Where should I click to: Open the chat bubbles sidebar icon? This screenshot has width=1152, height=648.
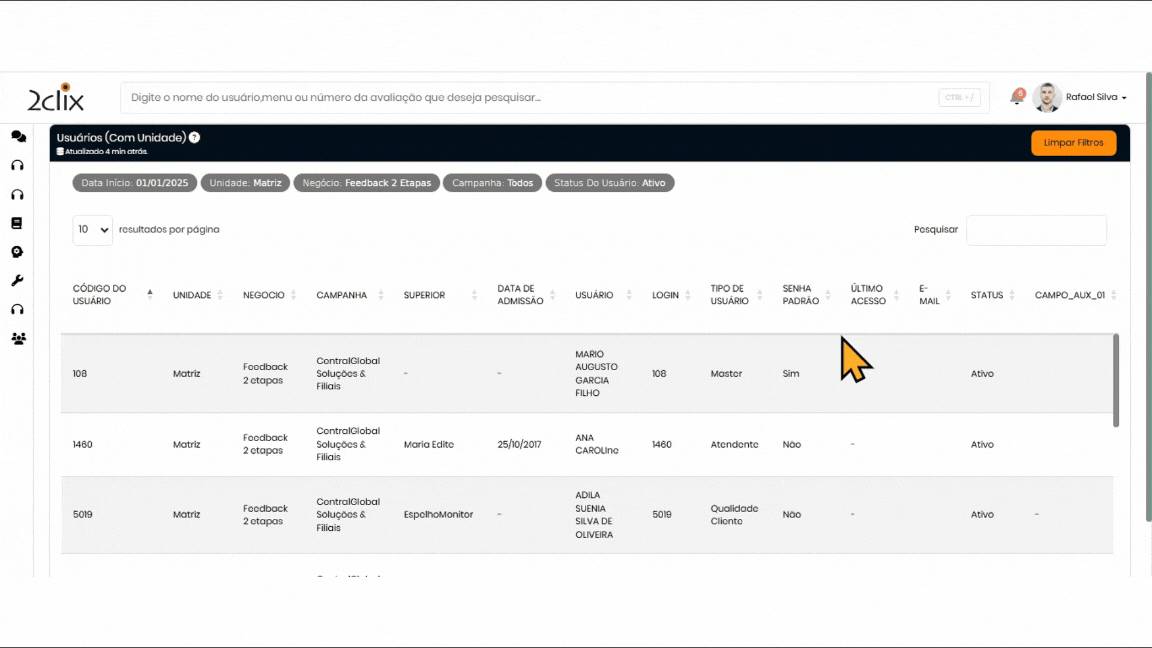[18, 136]
